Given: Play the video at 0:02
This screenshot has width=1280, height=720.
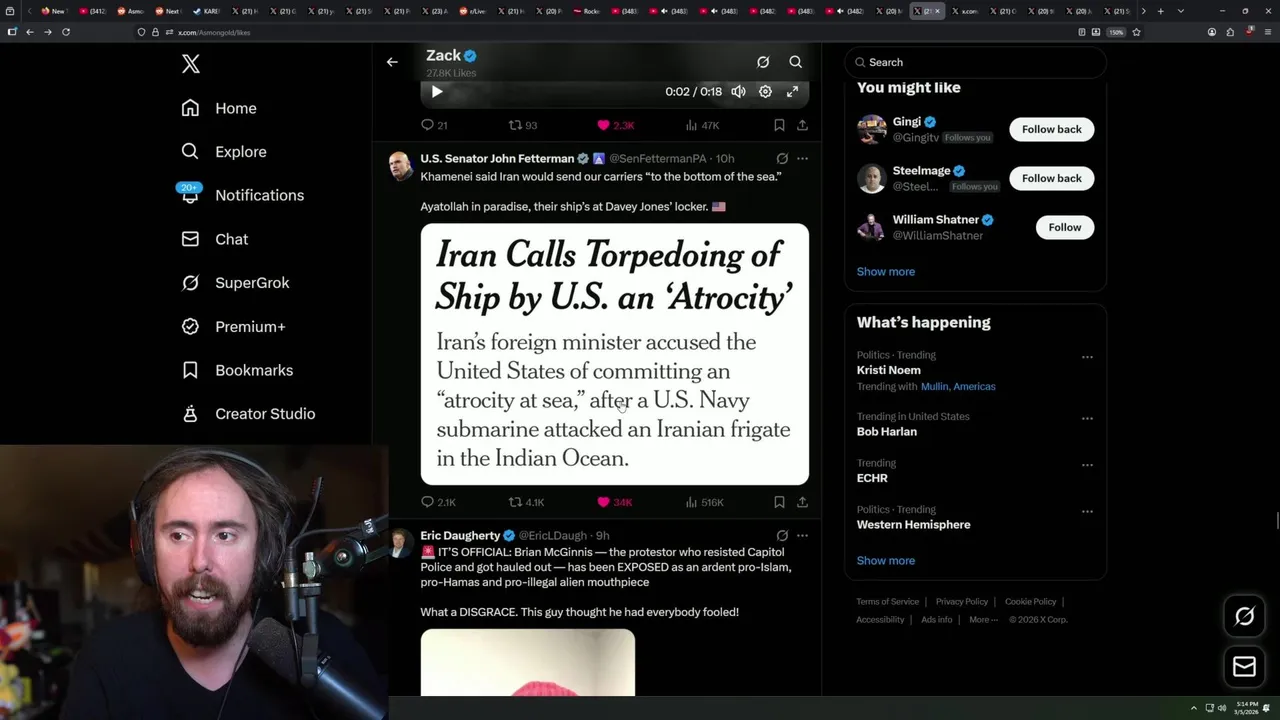Looking at the screenshot, I should (x=437, y=91).
